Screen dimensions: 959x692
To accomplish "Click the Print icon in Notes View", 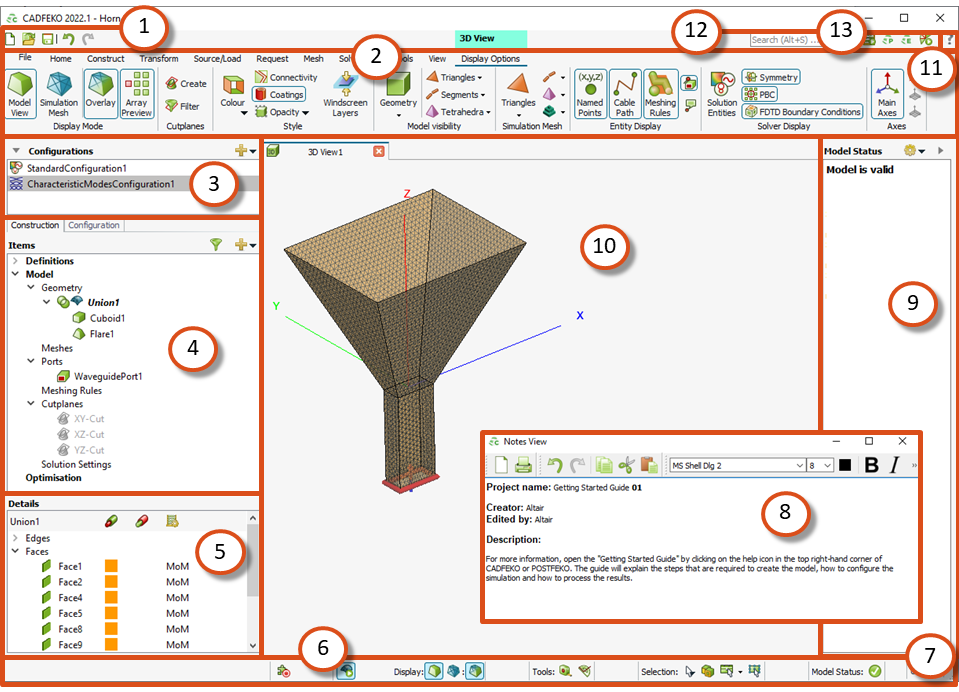I will pyautogui.click(x=523, y=465).
